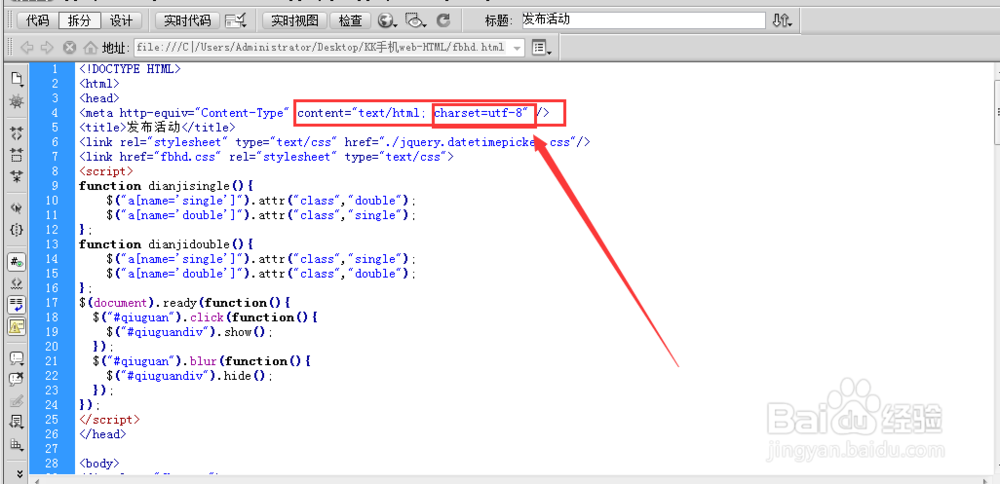Viewport: 1000px width, 484px height.
Task: Show more coding toolbar tools chevron
Action: click(x=19, y=474)
